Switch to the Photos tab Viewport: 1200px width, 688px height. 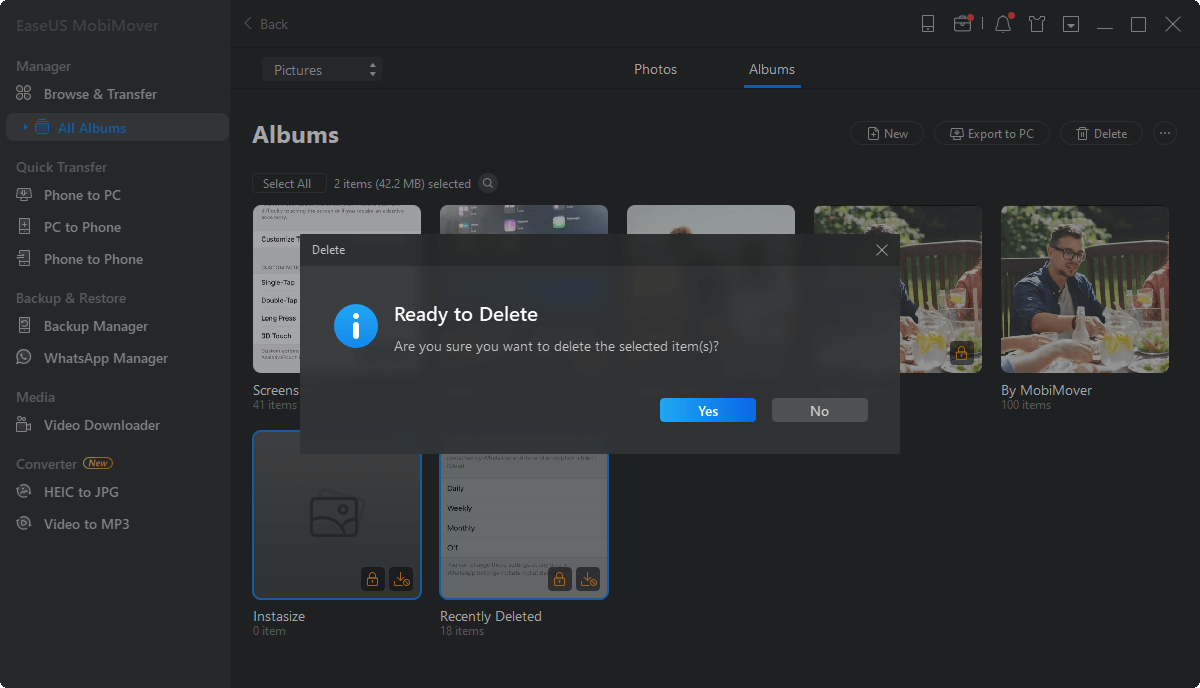(655, 69)
